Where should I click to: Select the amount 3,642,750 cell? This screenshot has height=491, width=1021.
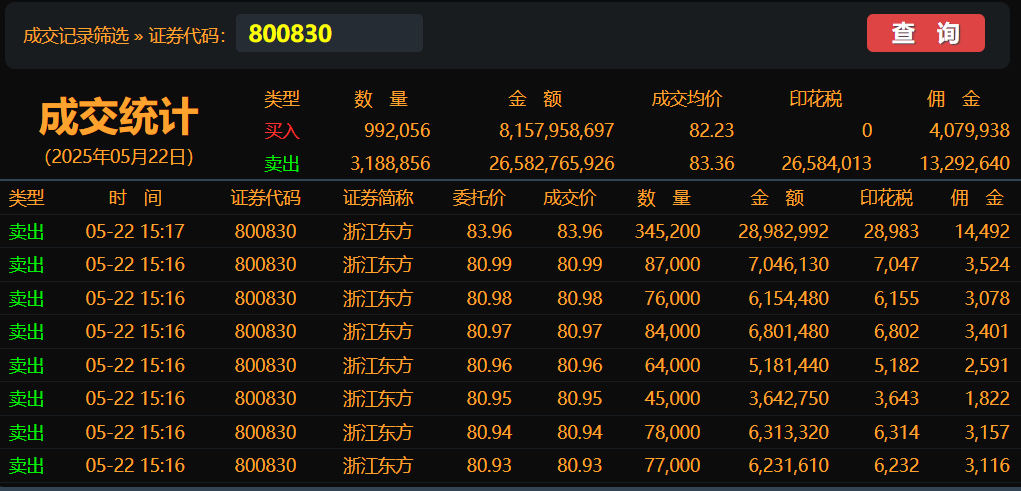pos(789,399)
